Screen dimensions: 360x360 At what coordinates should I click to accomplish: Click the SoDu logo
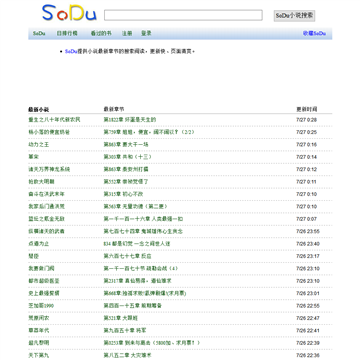[x=69, y=13]
